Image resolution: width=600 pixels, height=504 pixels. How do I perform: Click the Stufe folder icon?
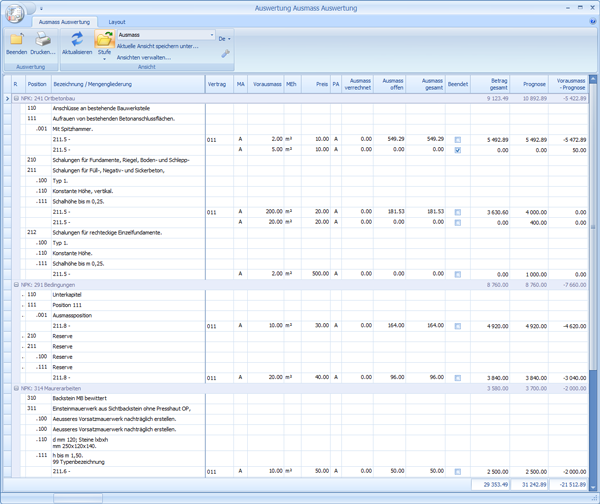click(x=104, y=39)
